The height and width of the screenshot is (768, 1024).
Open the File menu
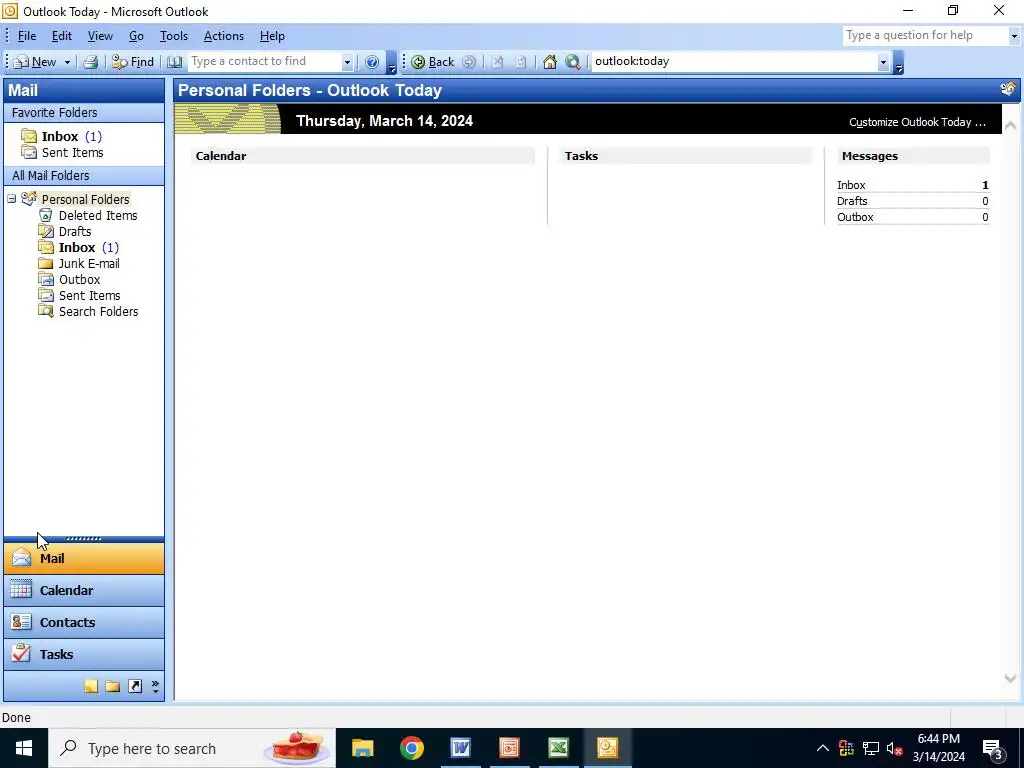tap(27, 36)
